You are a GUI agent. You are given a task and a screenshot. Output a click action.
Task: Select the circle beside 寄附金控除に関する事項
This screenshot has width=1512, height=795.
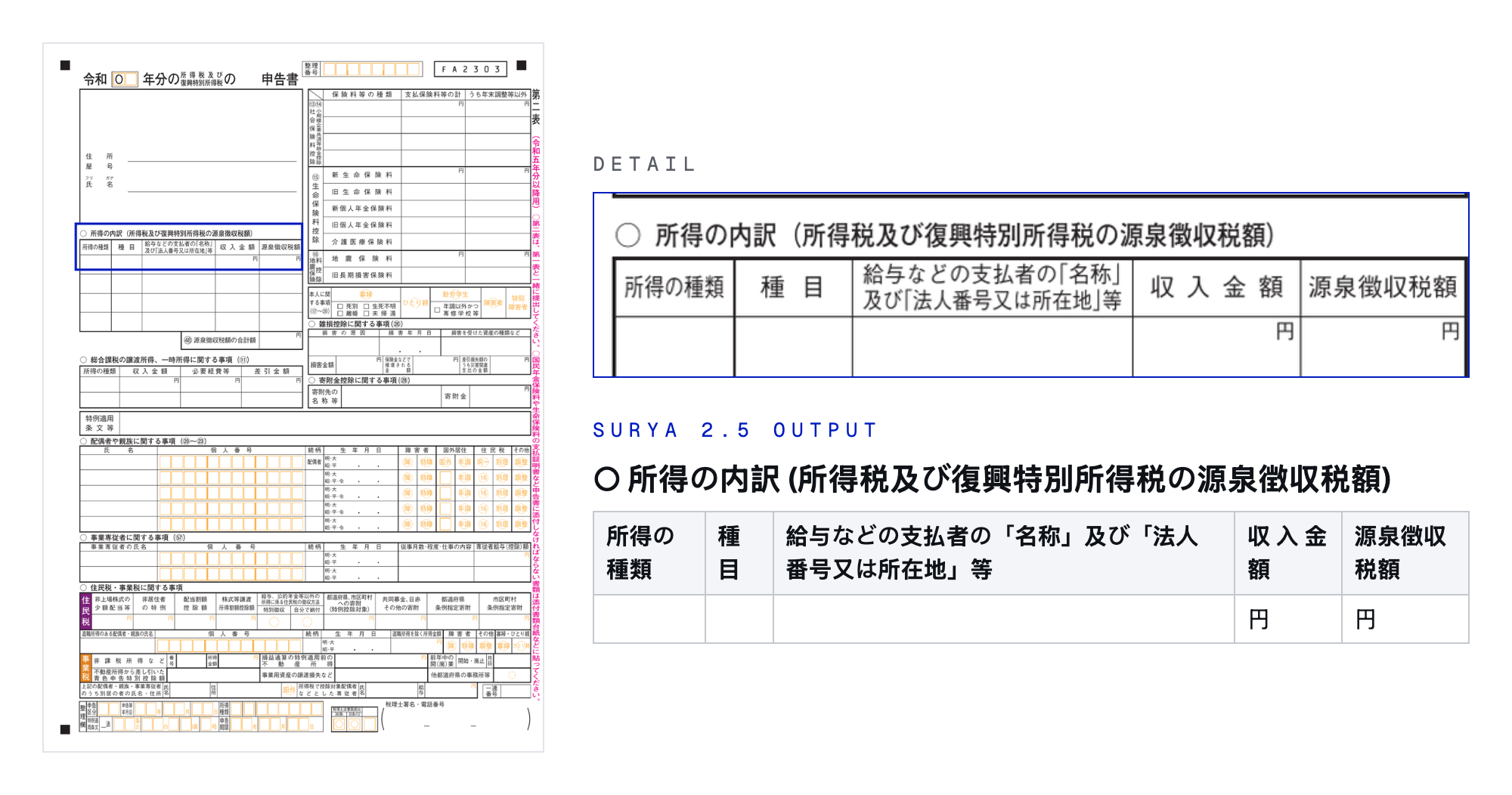tap(311, 380)
